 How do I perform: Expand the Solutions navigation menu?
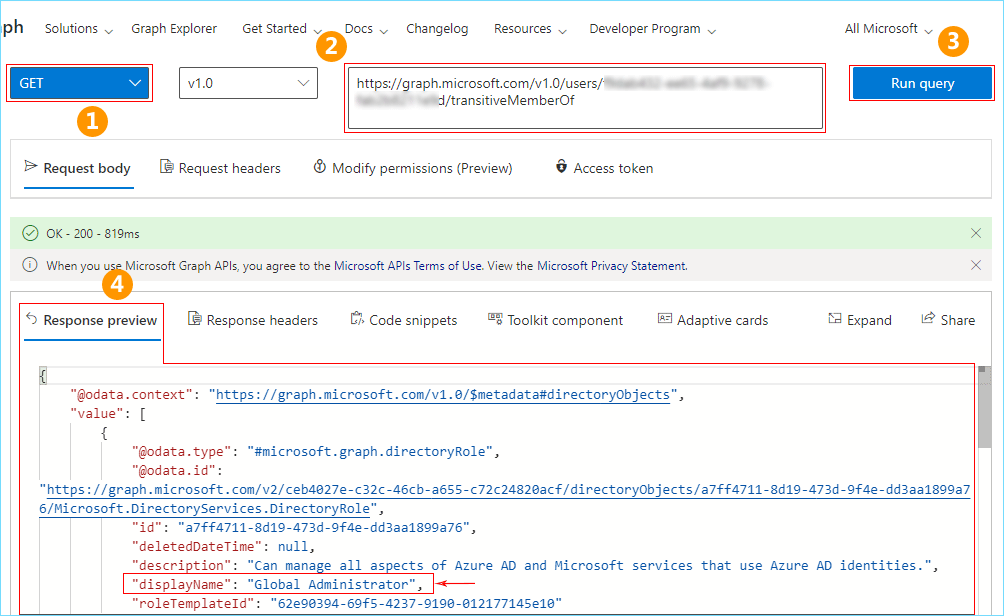[78, 29]
